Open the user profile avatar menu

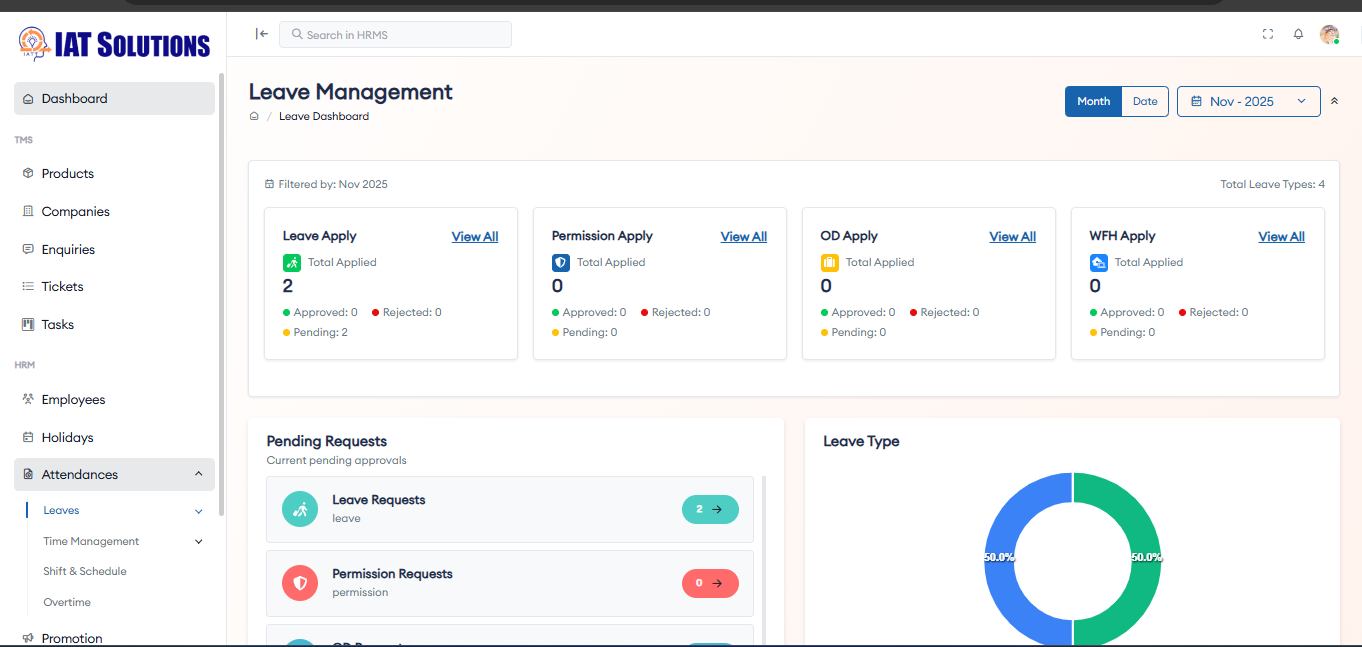(1329, 34)
